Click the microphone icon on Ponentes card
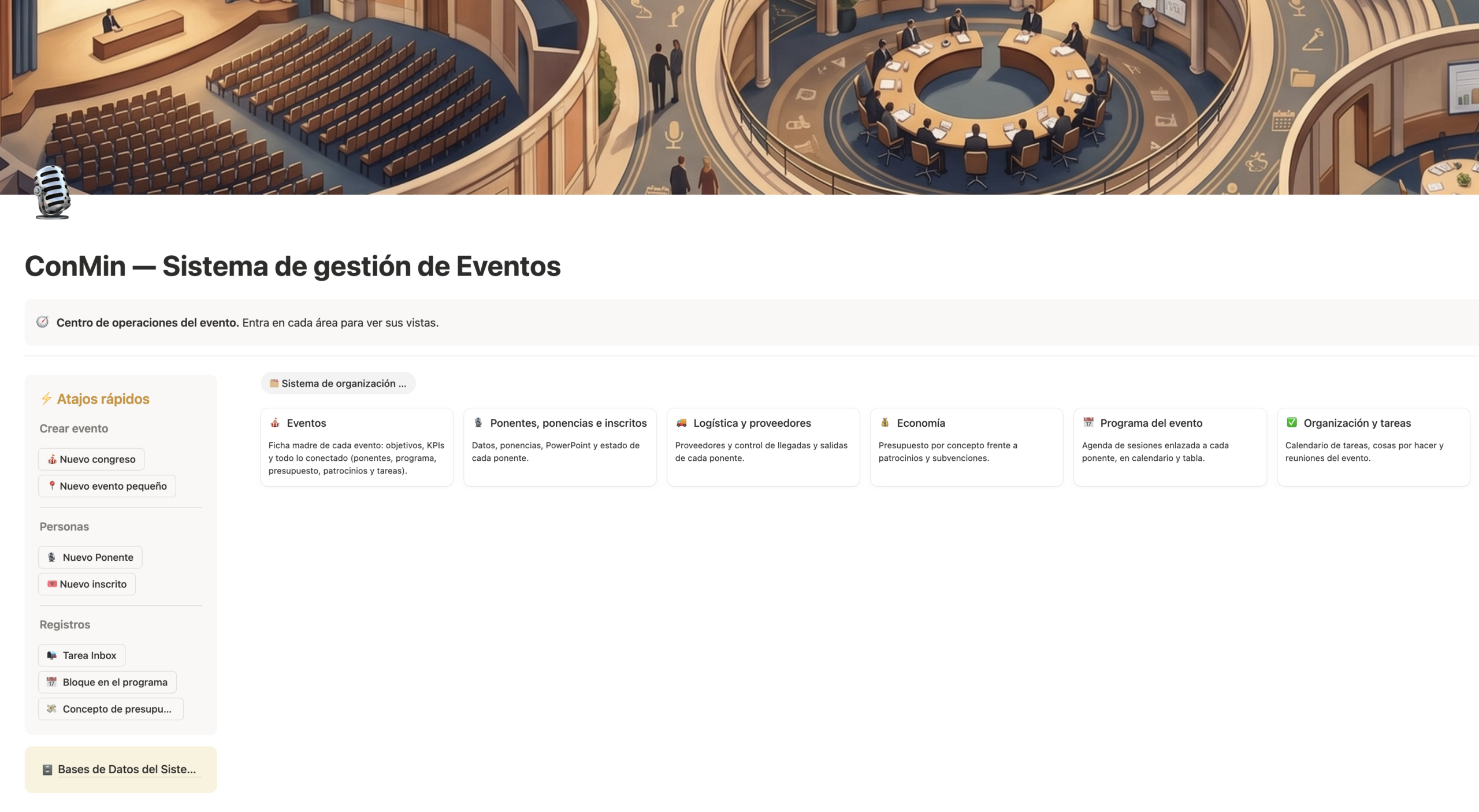Screen dimensions: 1479x812 coord(478,423)
